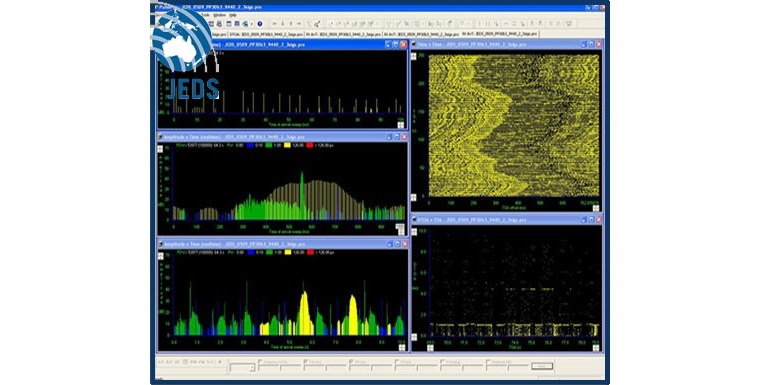Screen dimensions: 769x385
Task: Expand arrow next to green toolbar icon
Action: [x=251, y=24]
